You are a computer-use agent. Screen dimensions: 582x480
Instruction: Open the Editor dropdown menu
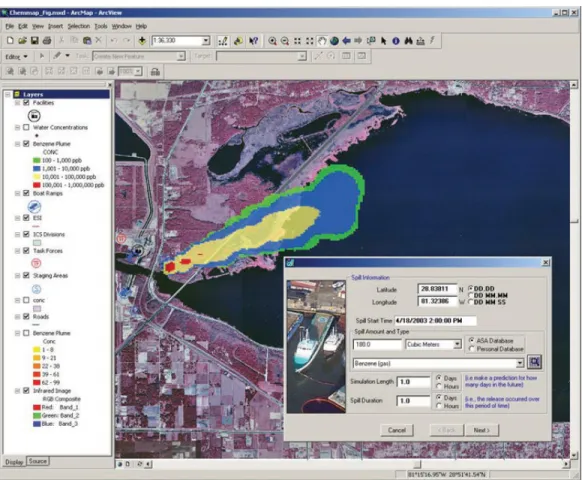coord(17,56)
